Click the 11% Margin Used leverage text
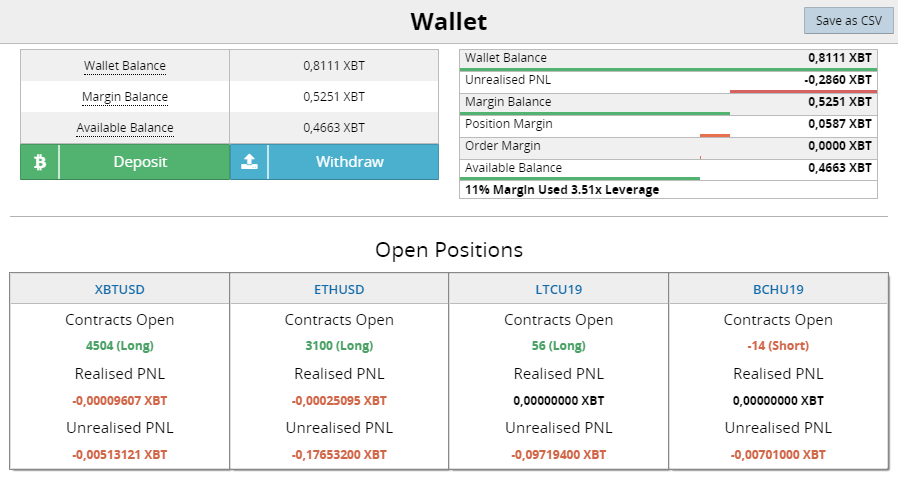 pyautogui.click(x=562, y=190)
